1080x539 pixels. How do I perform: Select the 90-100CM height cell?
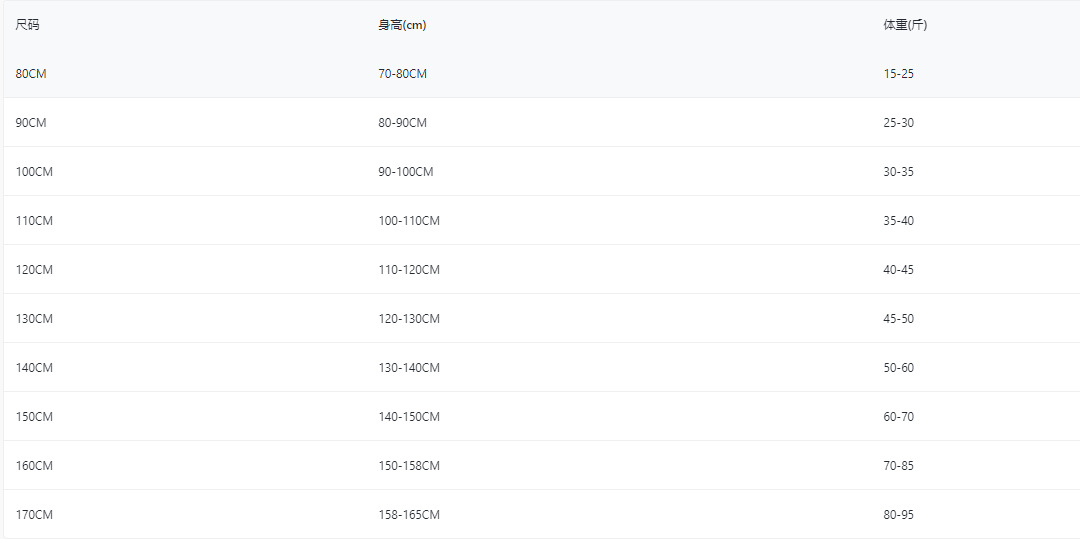click(x=405, y=172)
